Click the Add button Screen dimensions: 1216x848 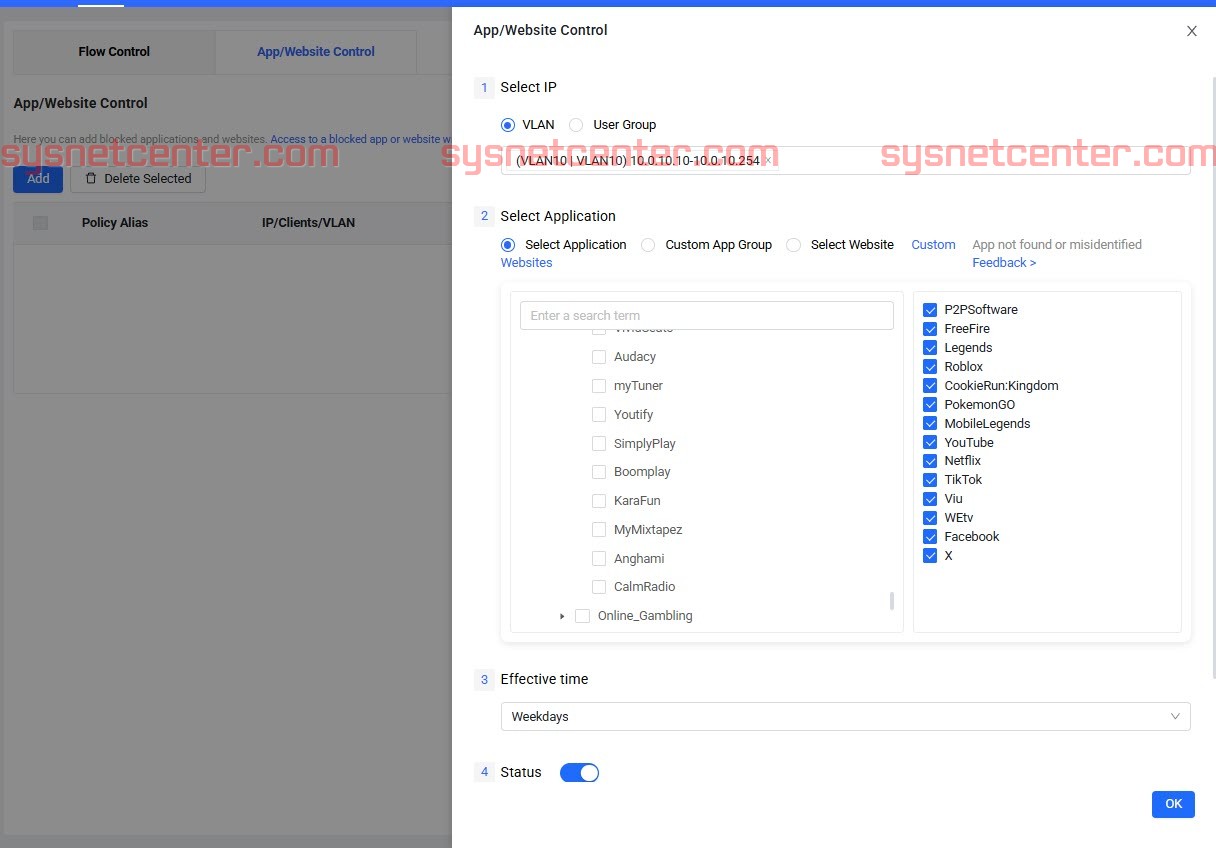[x=38, y=179]
